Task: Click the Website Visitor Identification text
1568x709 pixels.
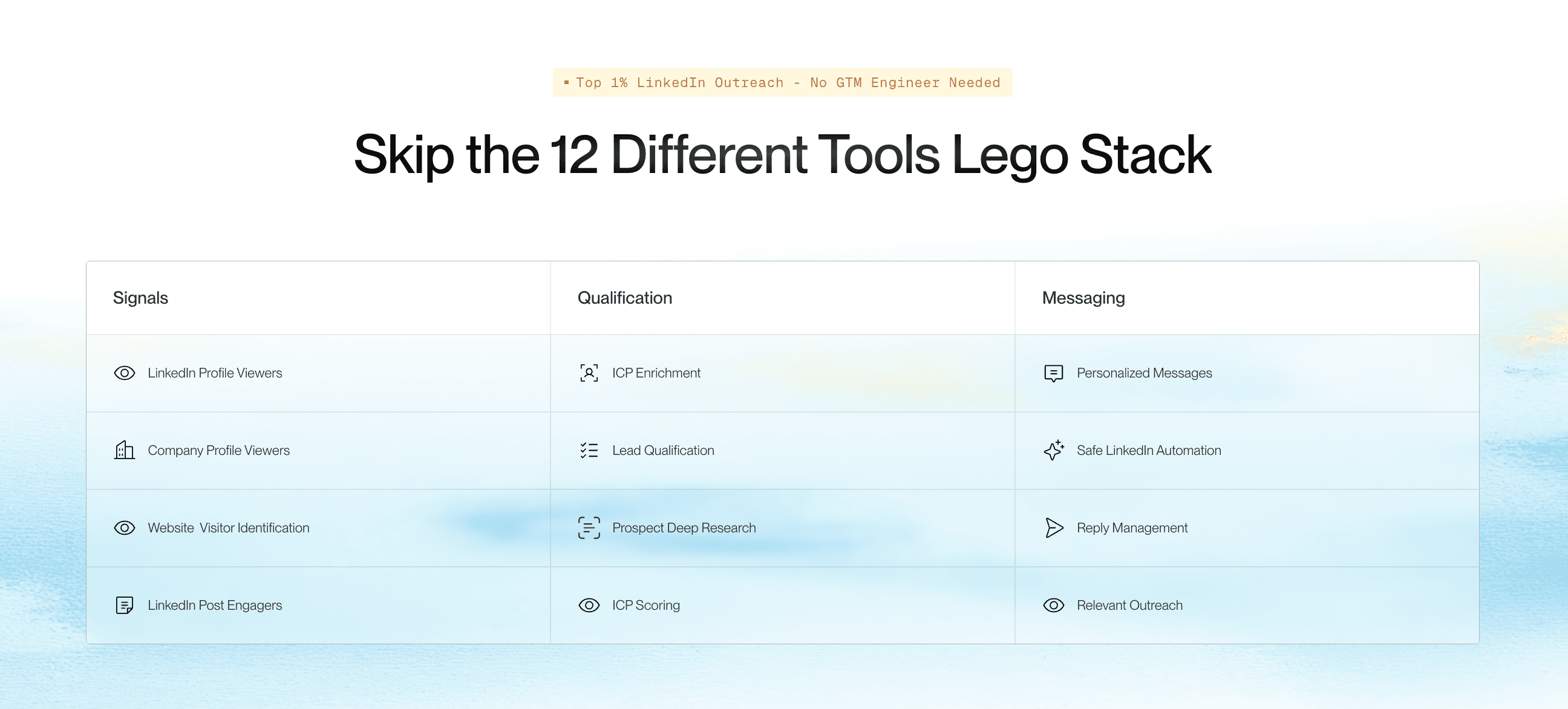Action: click(x=228, y=528)
